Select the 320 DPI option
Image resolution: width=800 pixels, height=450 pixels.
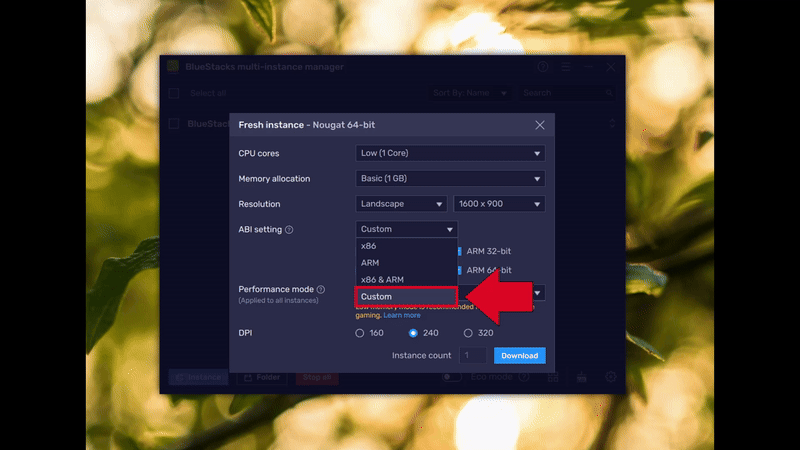(x=468, y=333)
